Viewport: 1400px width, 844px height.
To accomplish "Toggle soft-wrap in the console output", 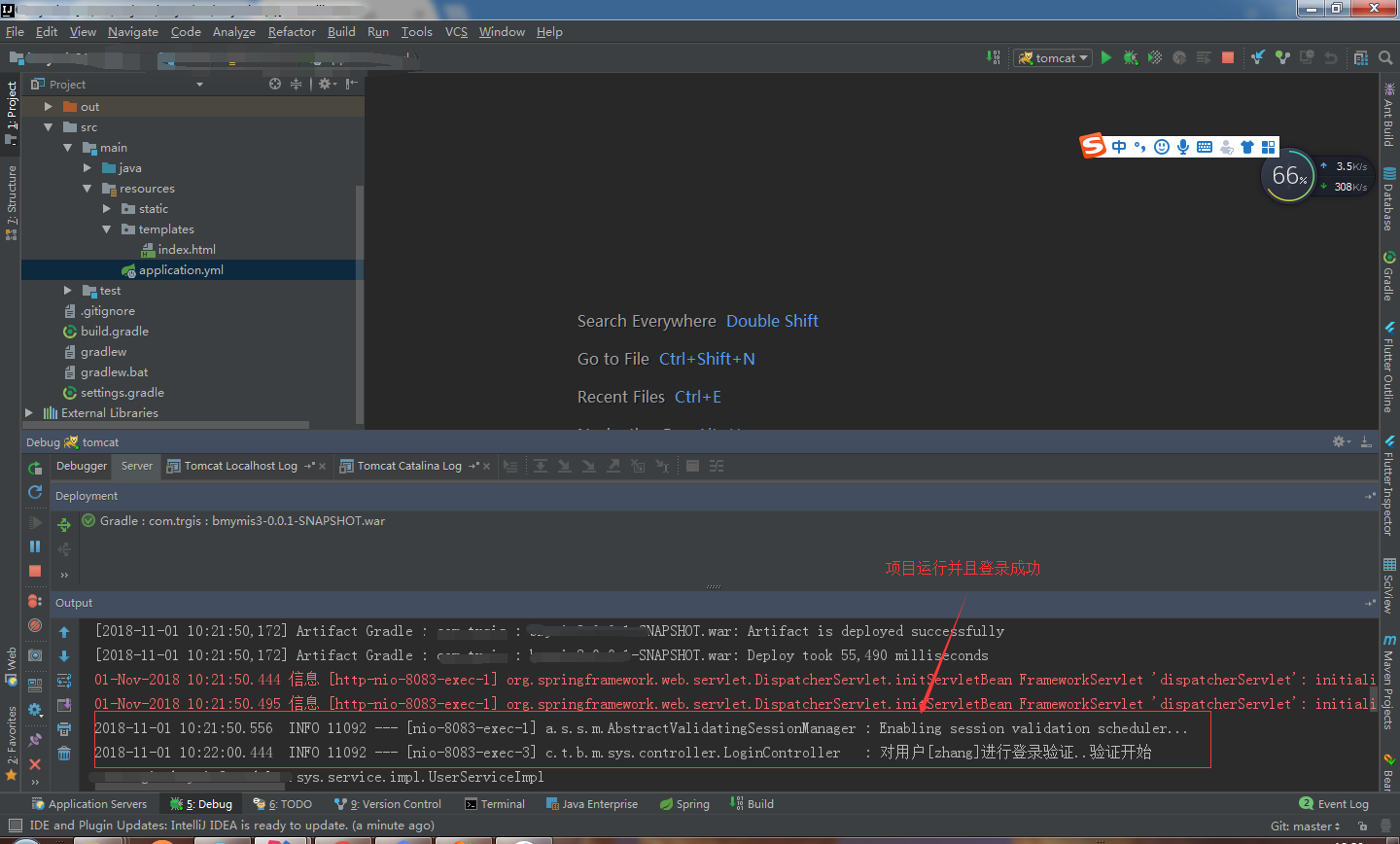I will click(64, 679).
